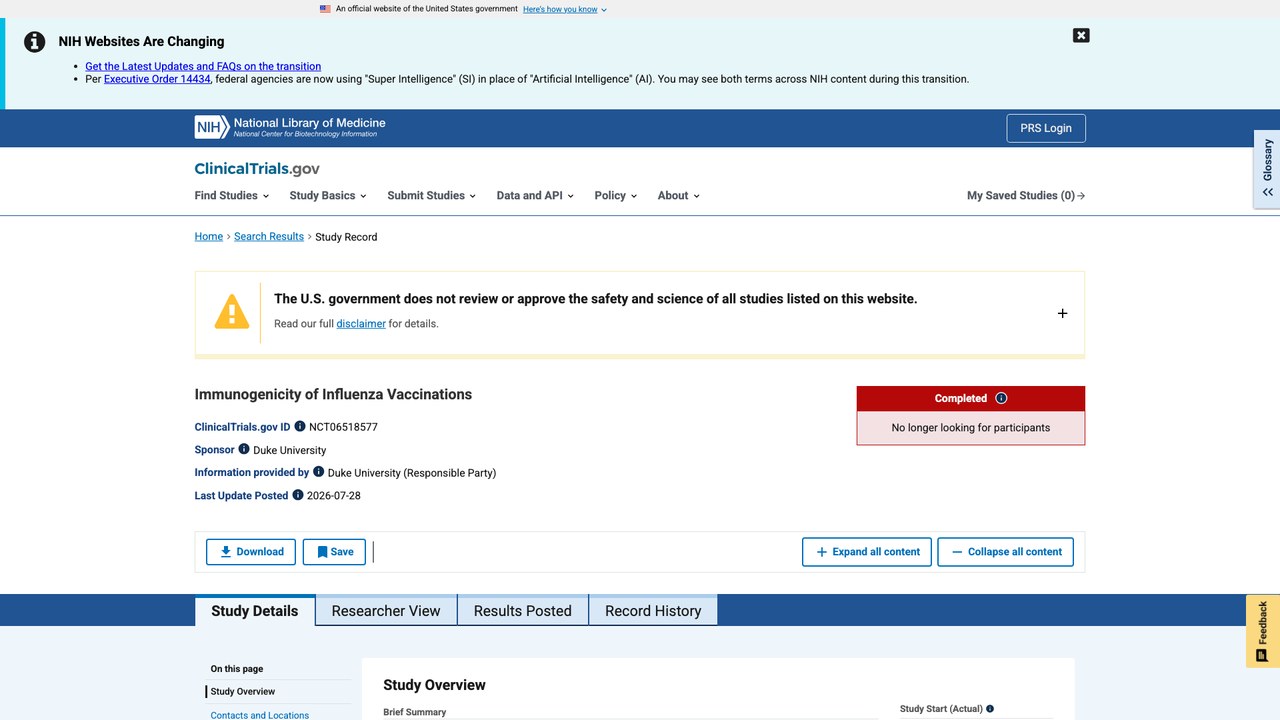Image resolution: width=1280 pixels, height=720 pixels.
Task: Click the info icon next to ClinicalTrials.gov ID
Action: point(300,426)
